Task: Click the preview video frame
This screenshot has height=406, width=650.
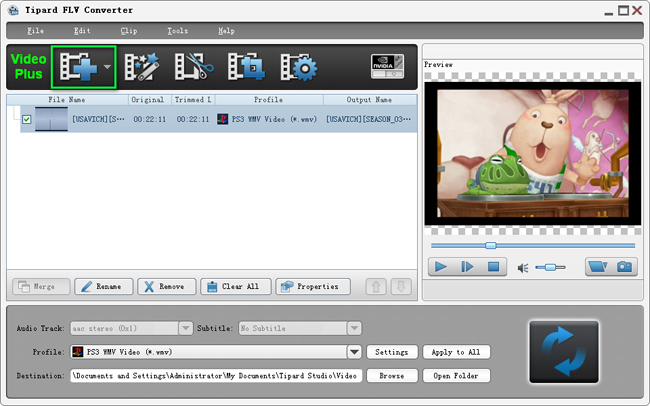Action: 533,153
